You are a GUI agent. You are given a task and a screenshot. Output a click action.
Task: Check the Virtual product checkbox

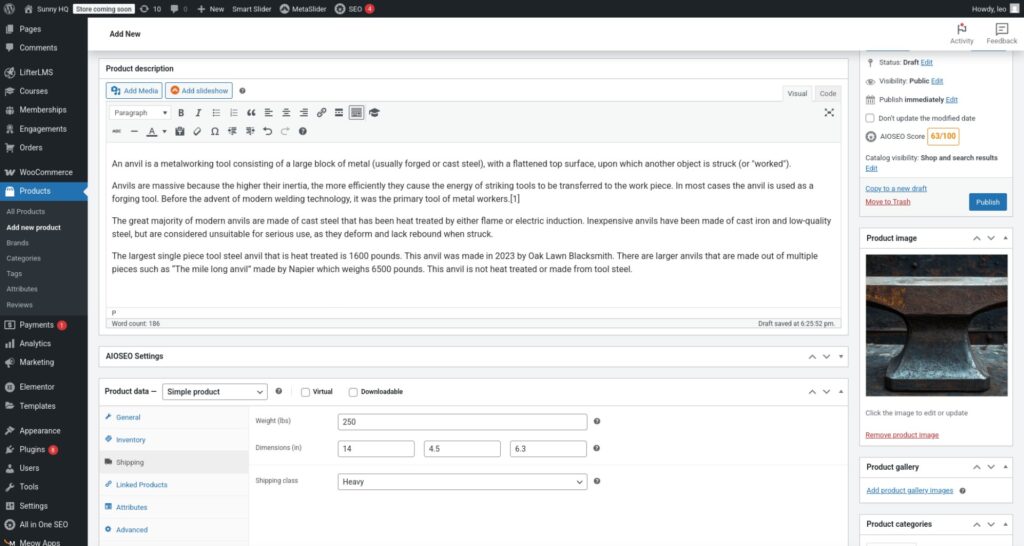305,393
